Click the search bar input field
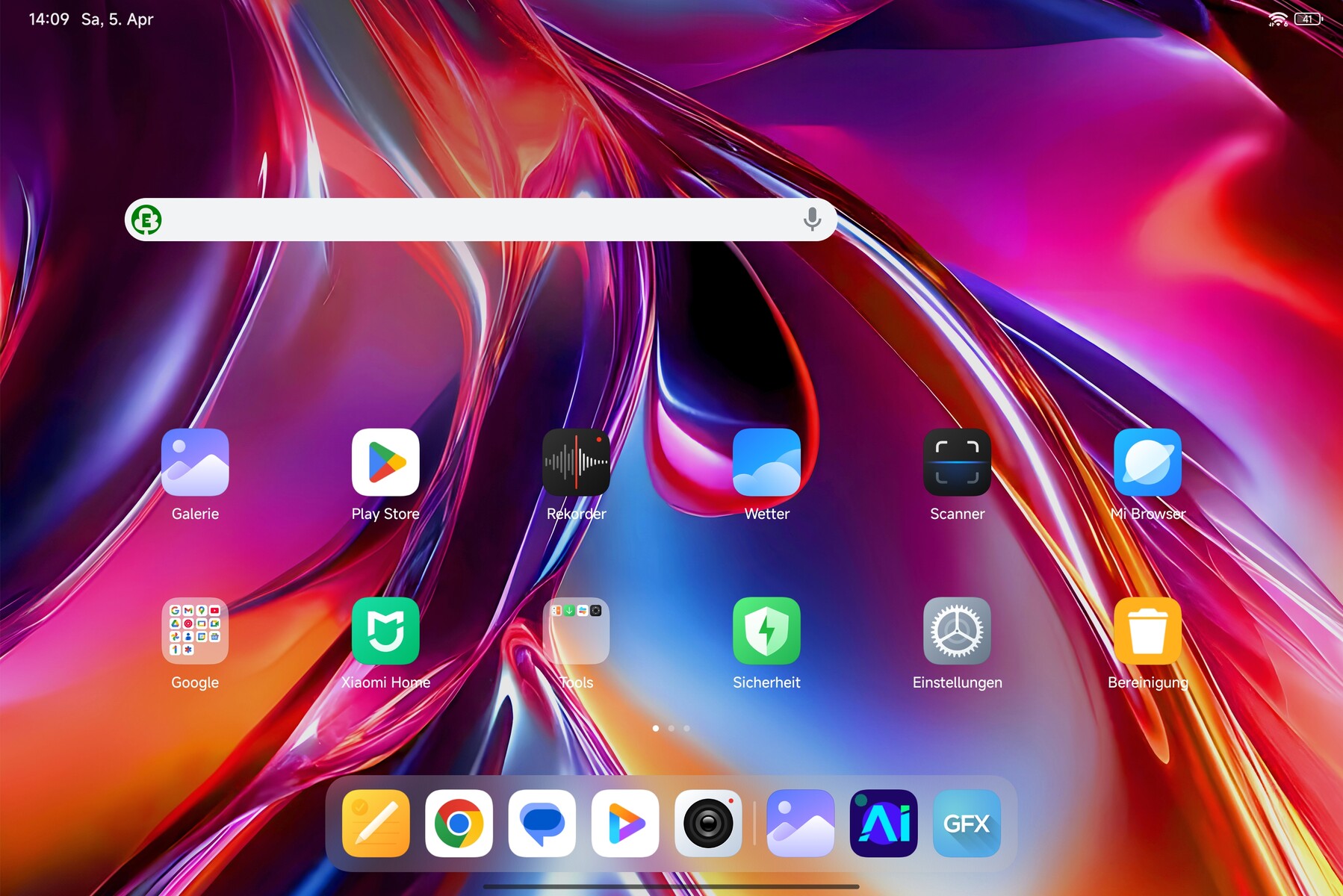Viewport: 1343px width, 896px height. (x=478, y=220)
